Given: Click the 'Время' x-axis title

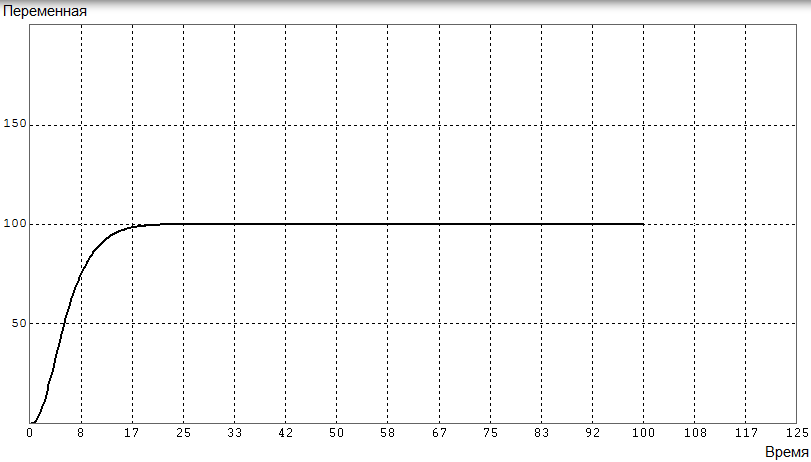Looking at the screenshot, I should coord(786,451).
